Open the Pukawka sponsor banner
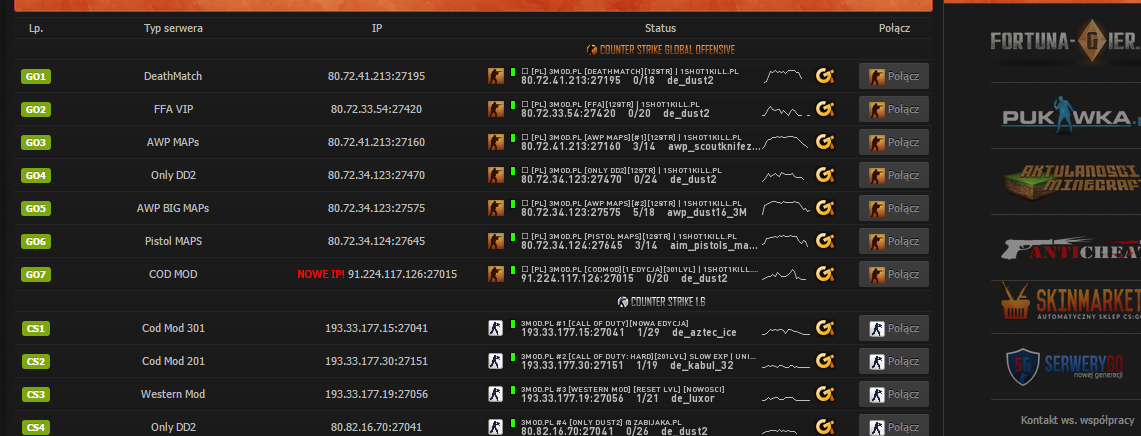The image size is (1141, 436). pyautogui.click(x=1070, y=118)
